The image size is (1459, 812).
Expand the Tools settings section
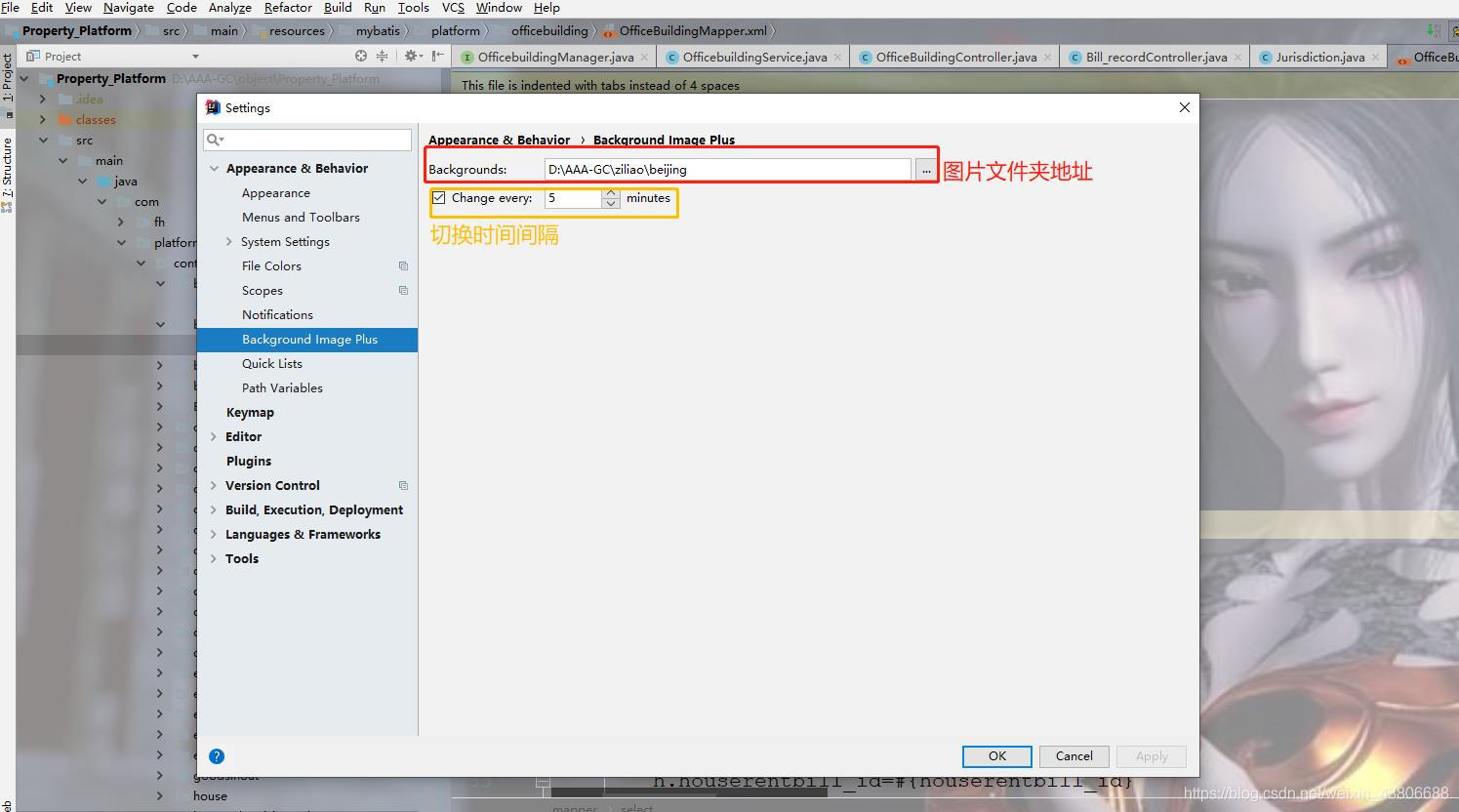coord(214,559)
